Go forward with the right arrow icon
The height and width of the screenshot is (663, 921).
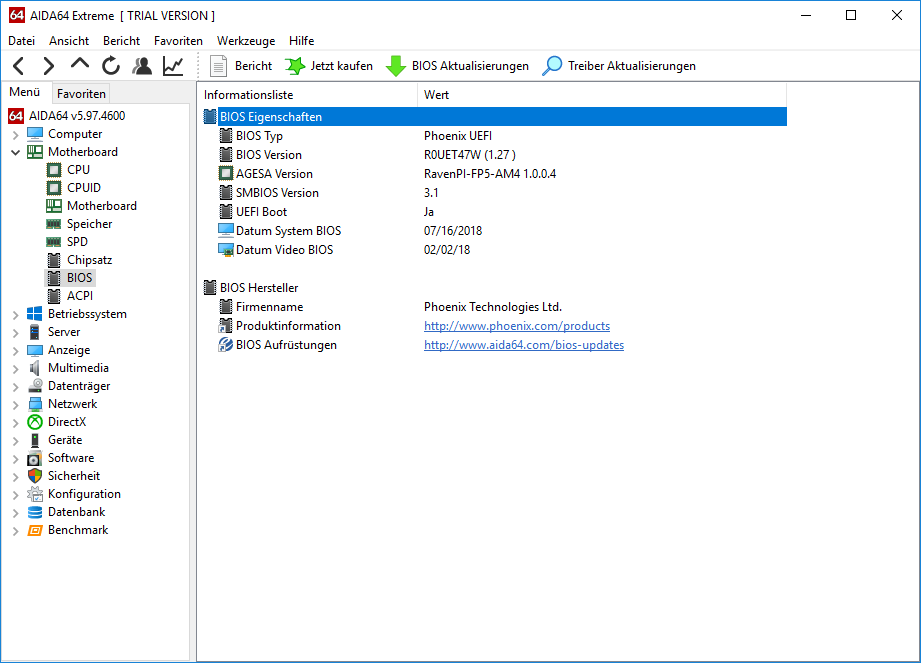49,66
